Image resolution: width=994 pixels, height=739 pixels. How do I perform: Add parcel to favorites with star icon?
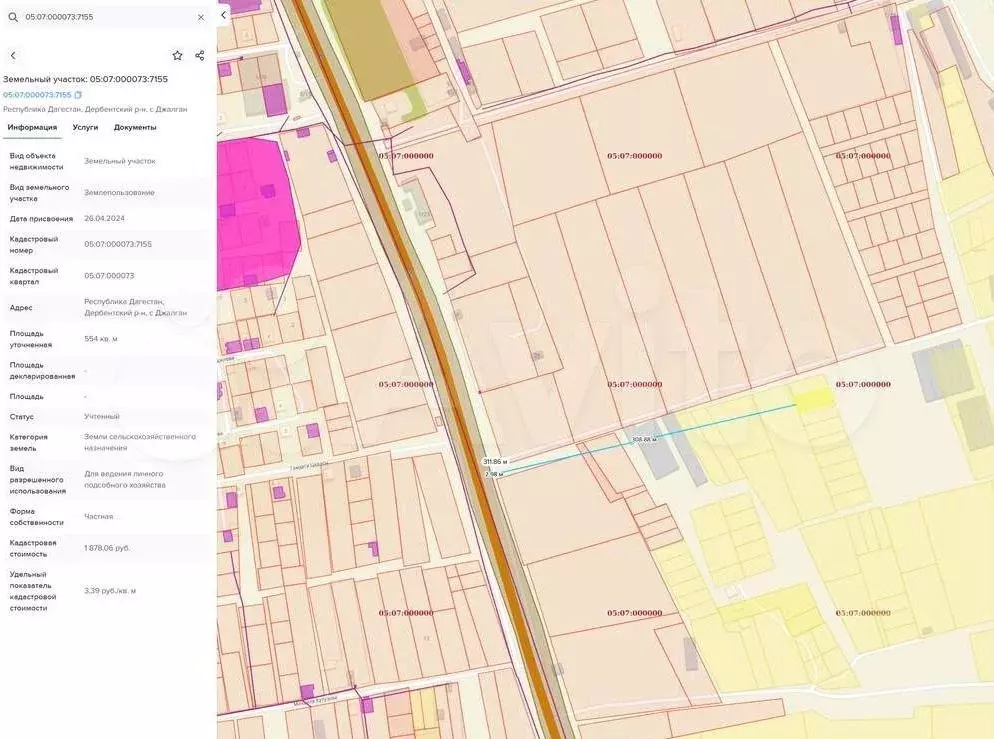tap(178, 55)
